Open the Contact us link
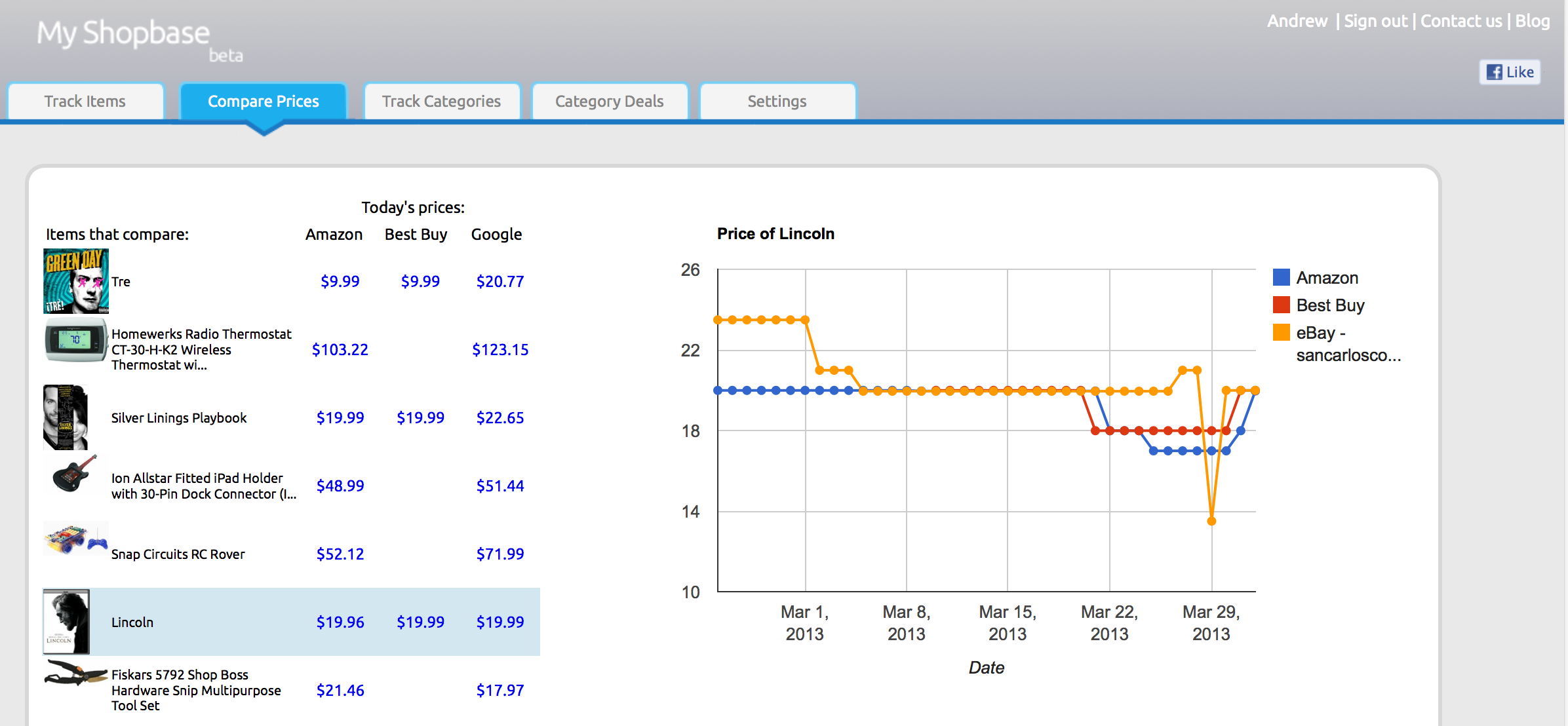Image resolution: width=1568 pixels, height=726 pixels. pos(1460,22)
